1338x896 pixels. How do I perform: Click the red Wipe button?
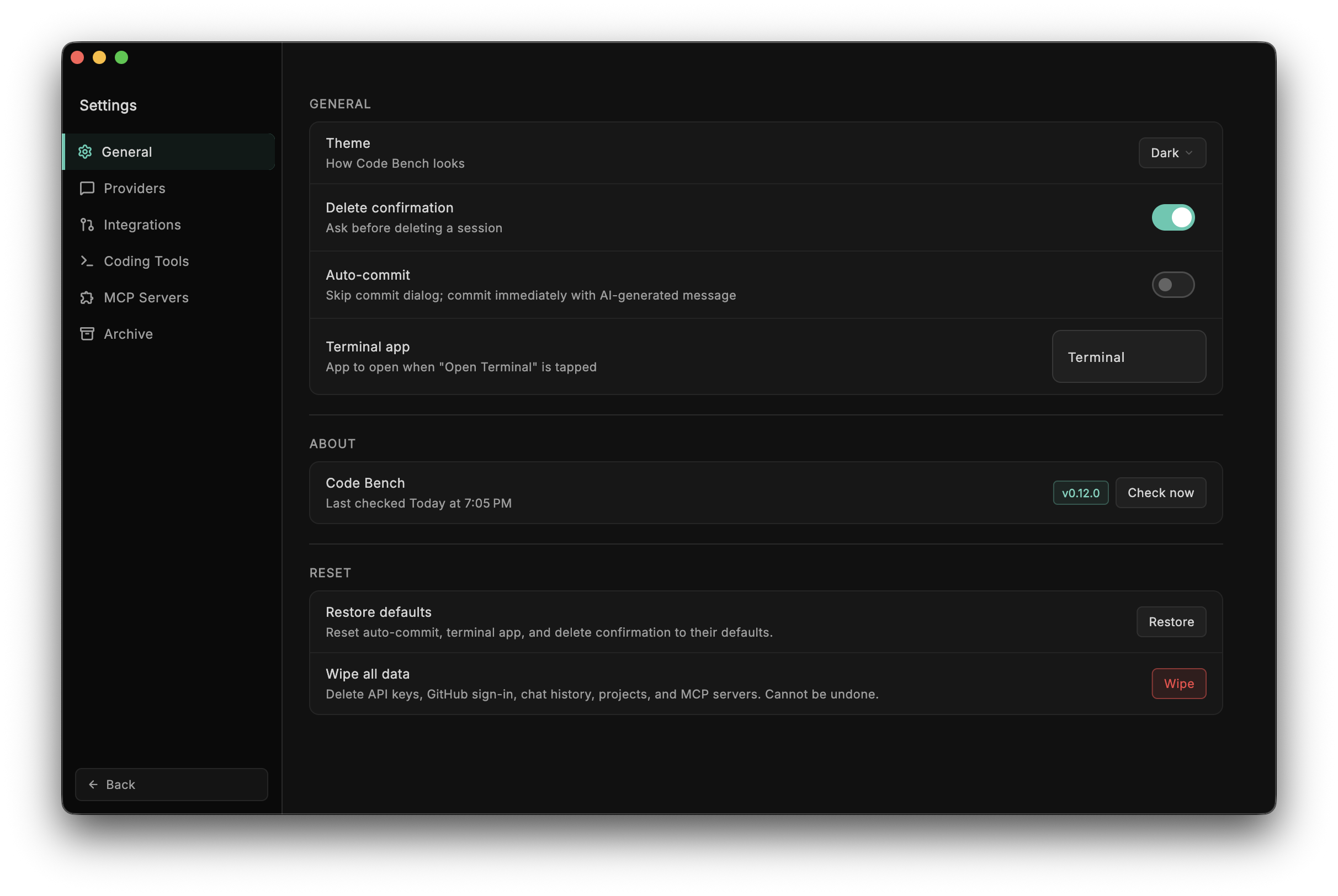(1178, 684)
